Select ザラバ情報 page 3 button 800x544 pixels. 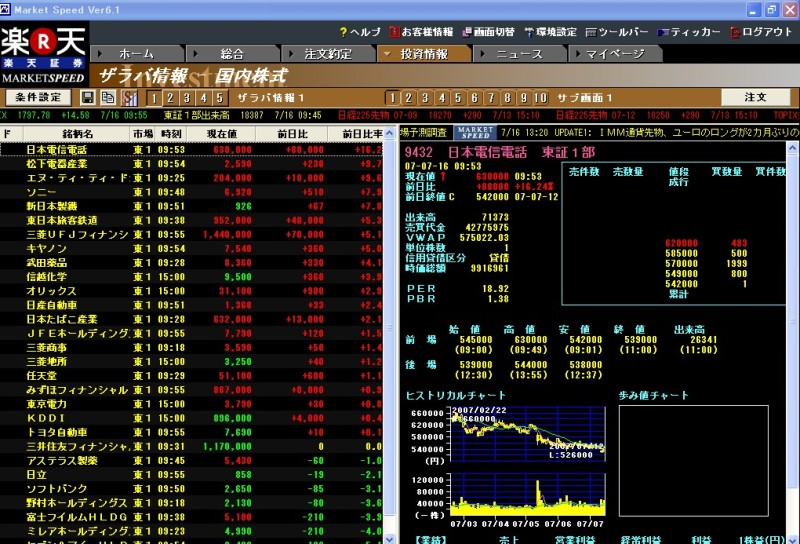pyautogui.click(x=187, y=97)
